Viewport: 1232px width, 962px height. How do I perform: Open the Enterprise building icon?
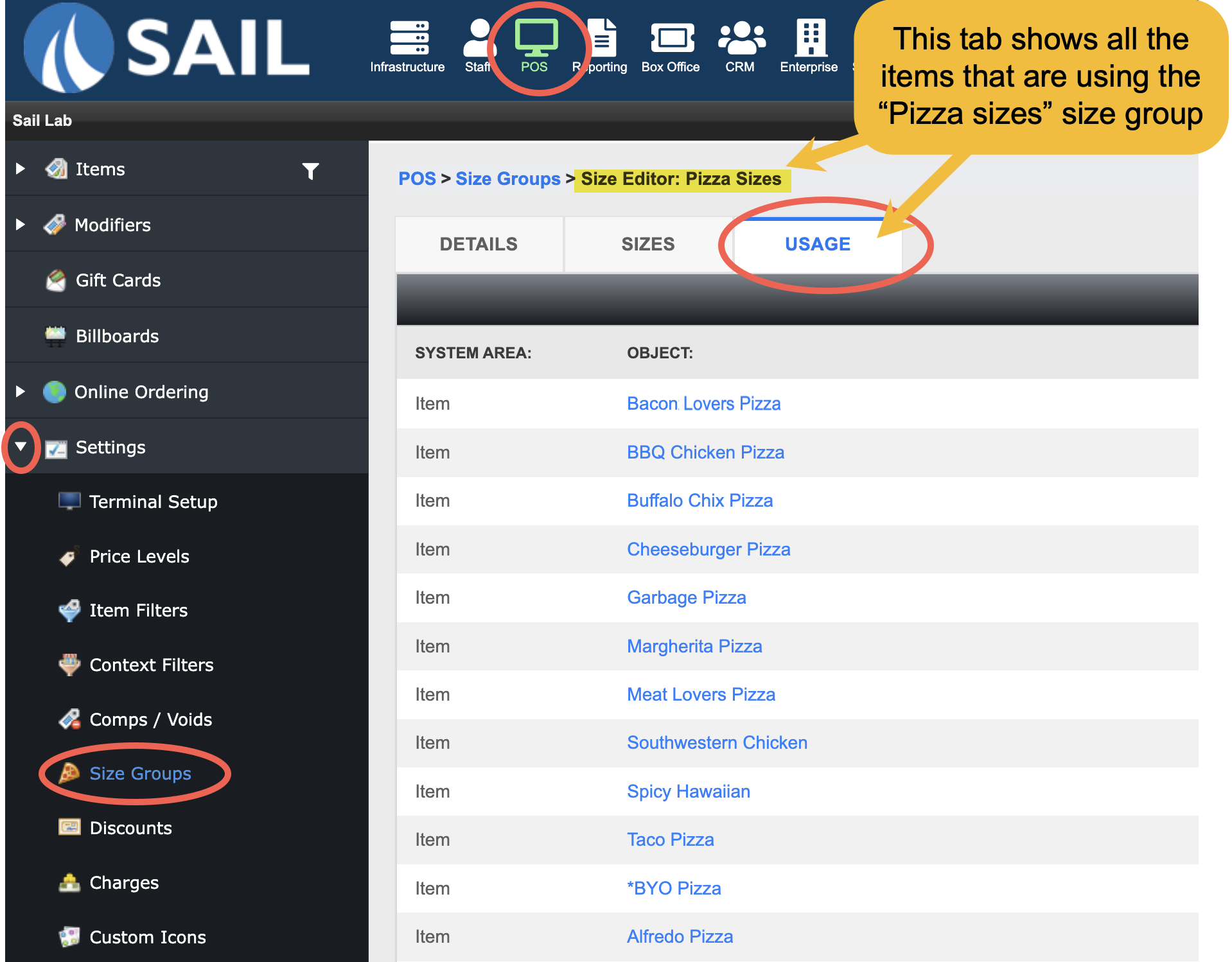click(x=809, y=39)
